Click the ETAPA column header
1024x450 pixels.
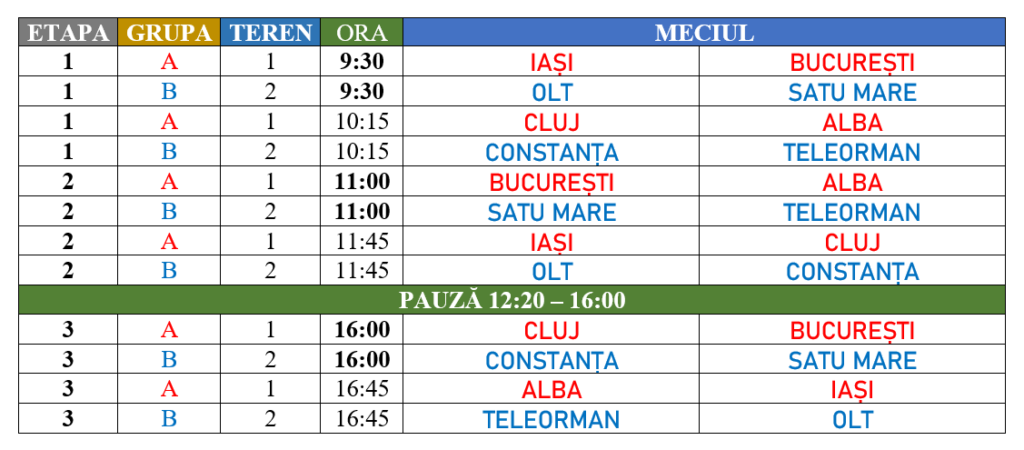pyautogui.click(x=68, y=33)
